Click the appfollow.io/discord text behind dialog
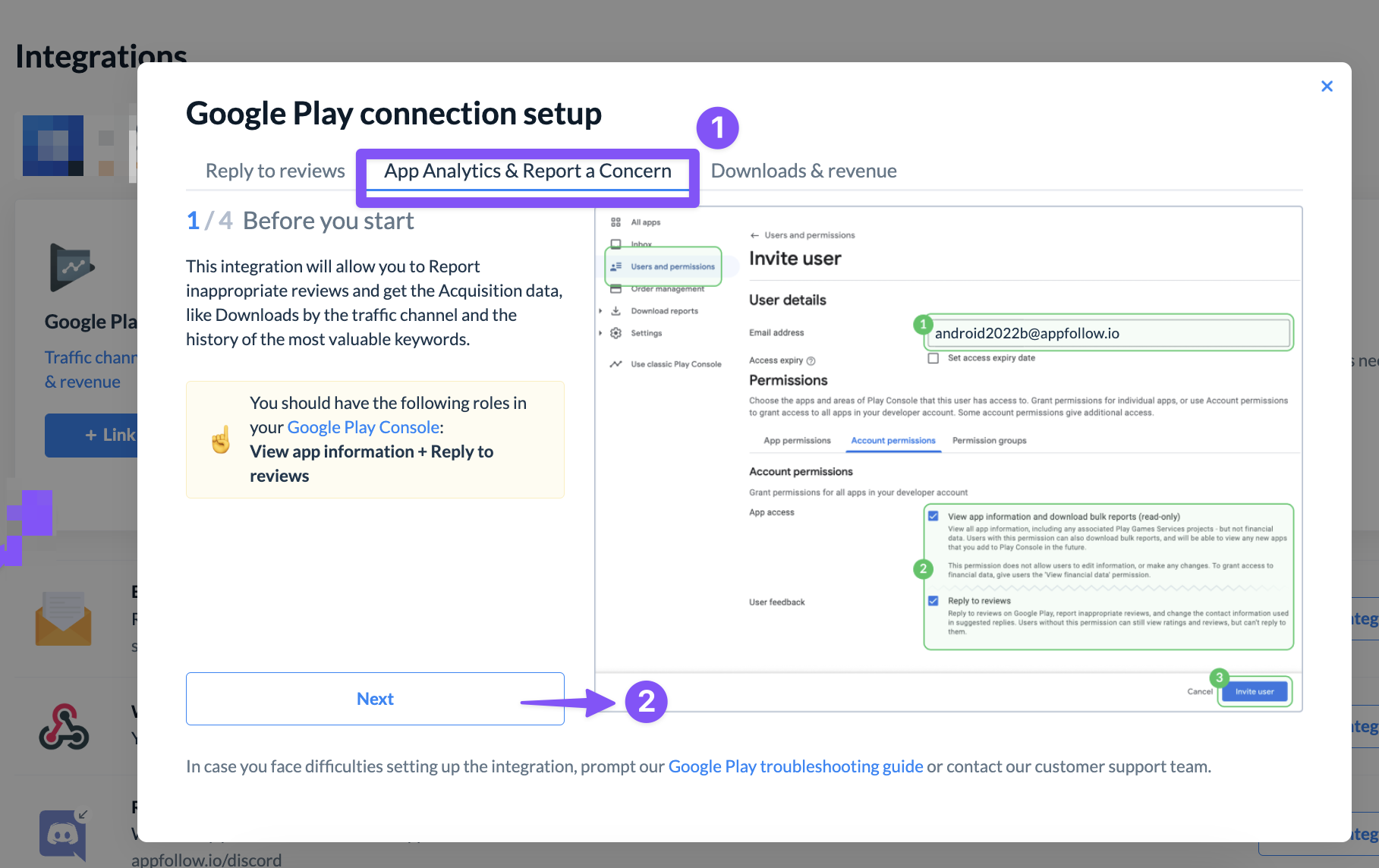This screenshot has height=868, width=1379. (206, 860)
